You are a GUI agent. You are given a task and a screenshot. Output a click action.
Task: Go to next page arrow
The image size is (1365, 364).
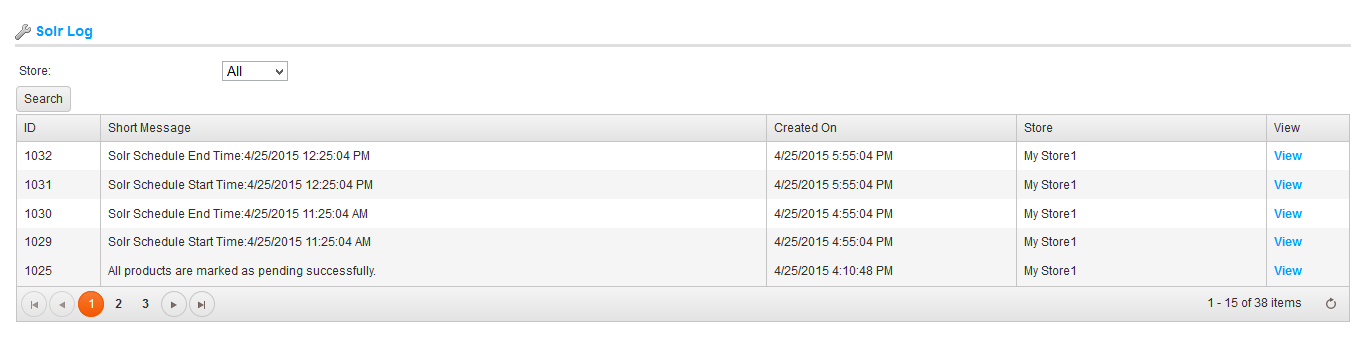click(x=174, y=304)
